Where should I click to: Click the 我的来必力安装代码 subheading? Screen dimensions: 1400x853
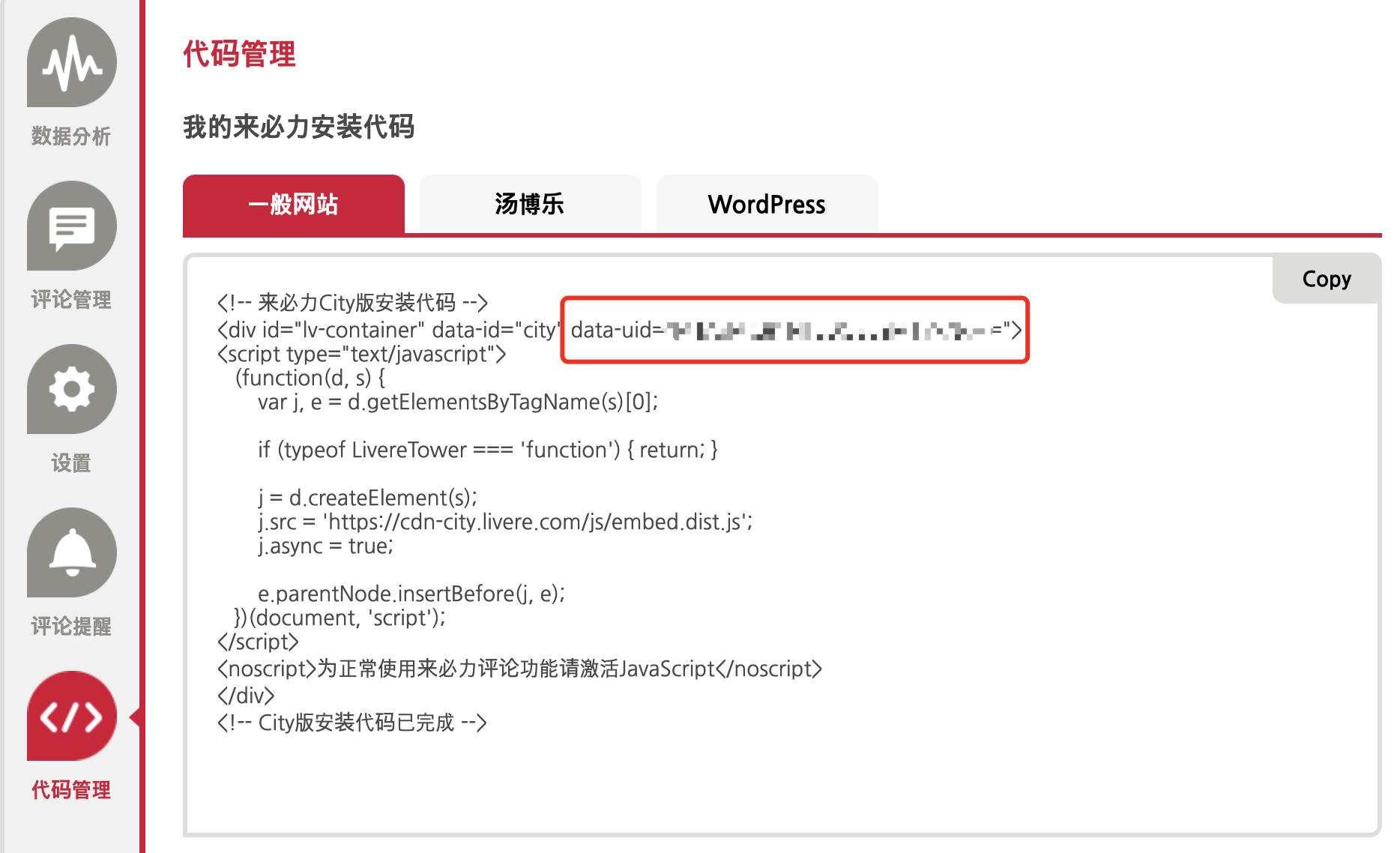(298, 127)
